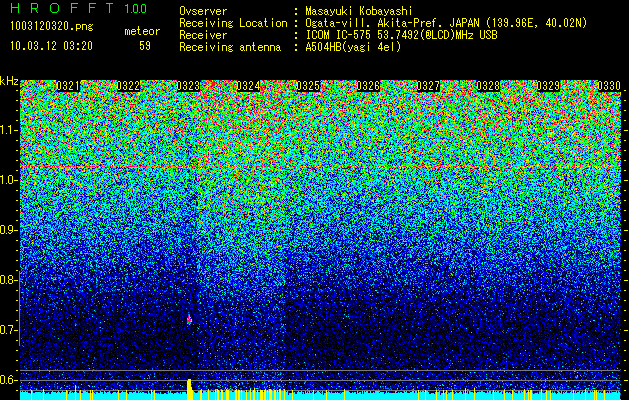
Task: Click the bright meteor echo near 0323
Action: (189, 320)
